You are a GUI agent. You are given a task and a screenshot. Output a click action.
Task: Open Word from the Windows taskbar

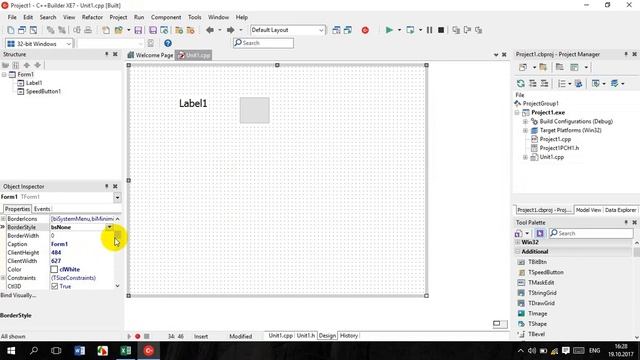[x=80, y=351]
